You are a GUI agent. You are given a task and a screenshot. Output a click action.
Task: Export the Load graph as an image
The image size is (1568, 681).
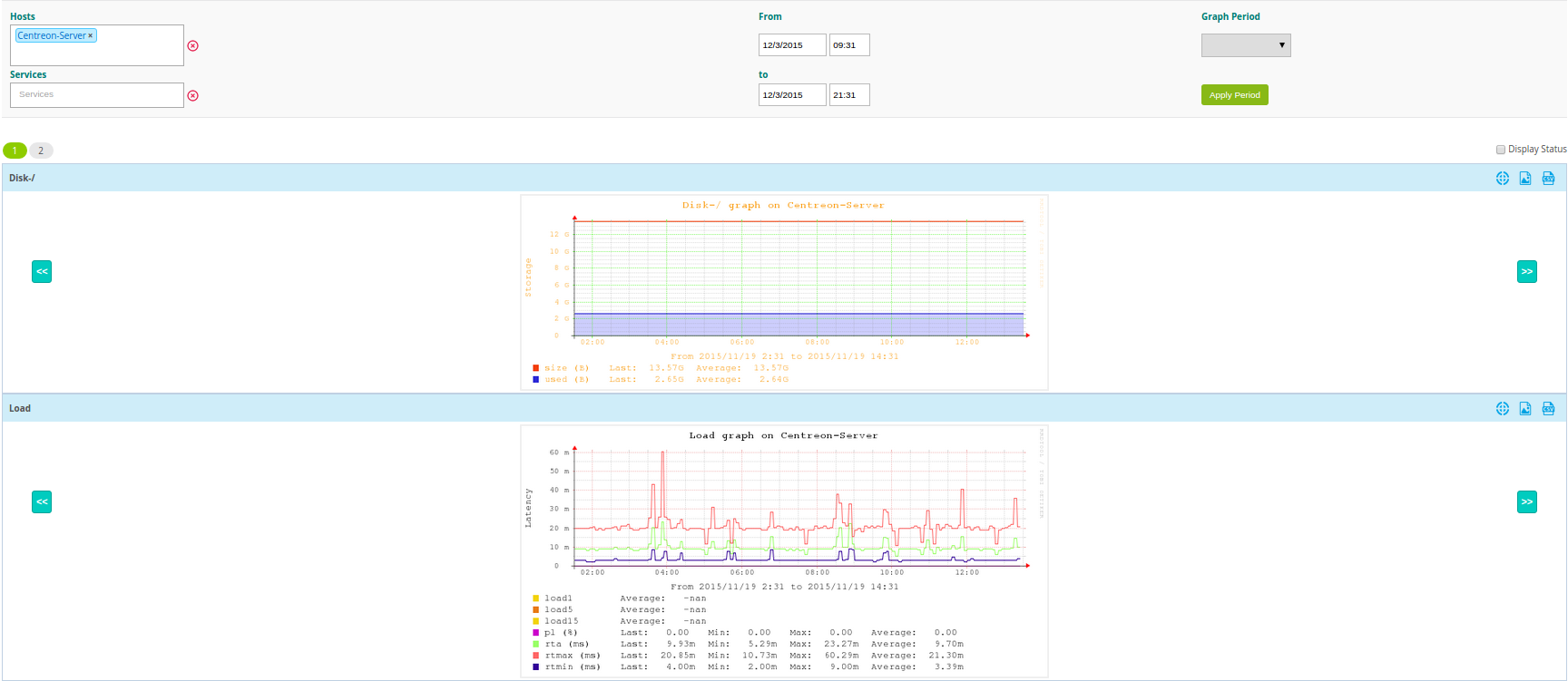click(1525, 409)
